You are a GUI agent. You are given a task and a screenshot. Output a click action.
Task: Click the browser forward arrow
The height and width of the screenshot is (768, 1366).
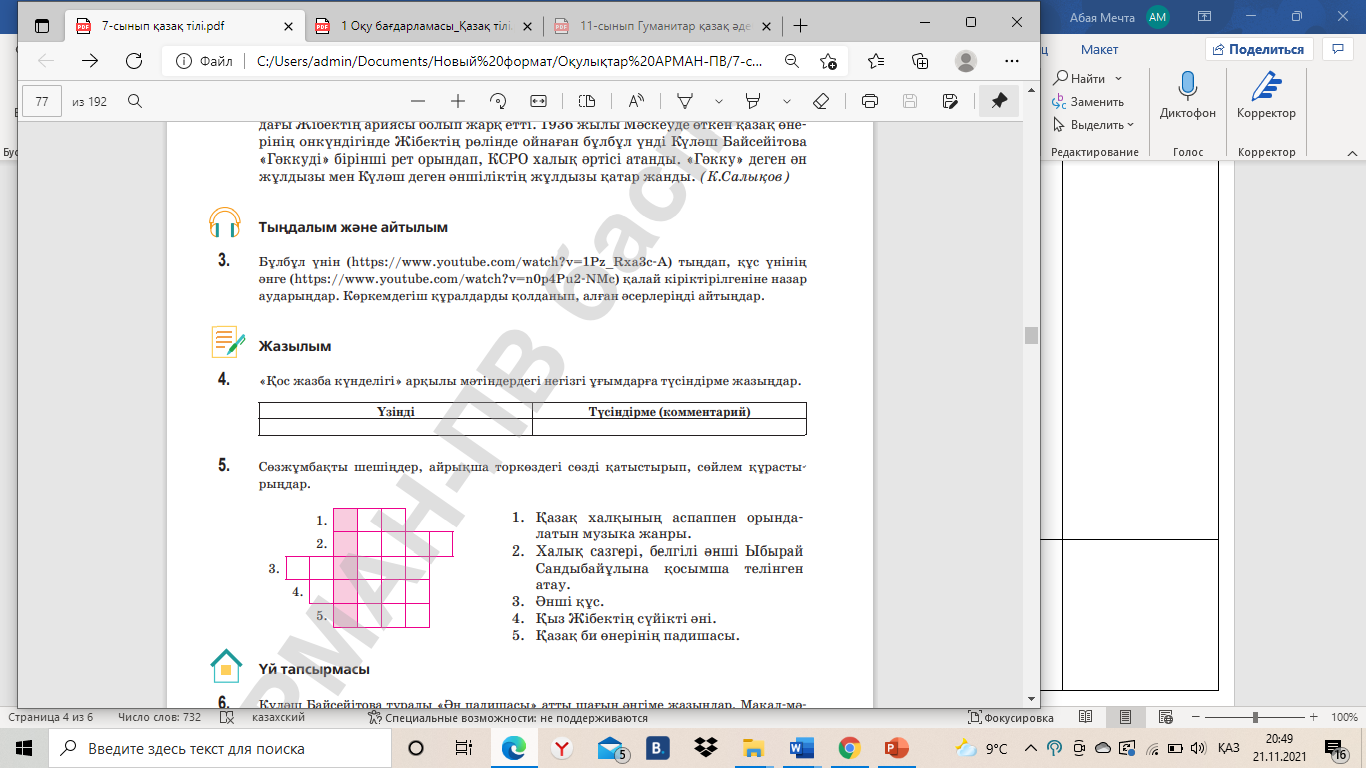pyautogui.click(x=90, y=61)
